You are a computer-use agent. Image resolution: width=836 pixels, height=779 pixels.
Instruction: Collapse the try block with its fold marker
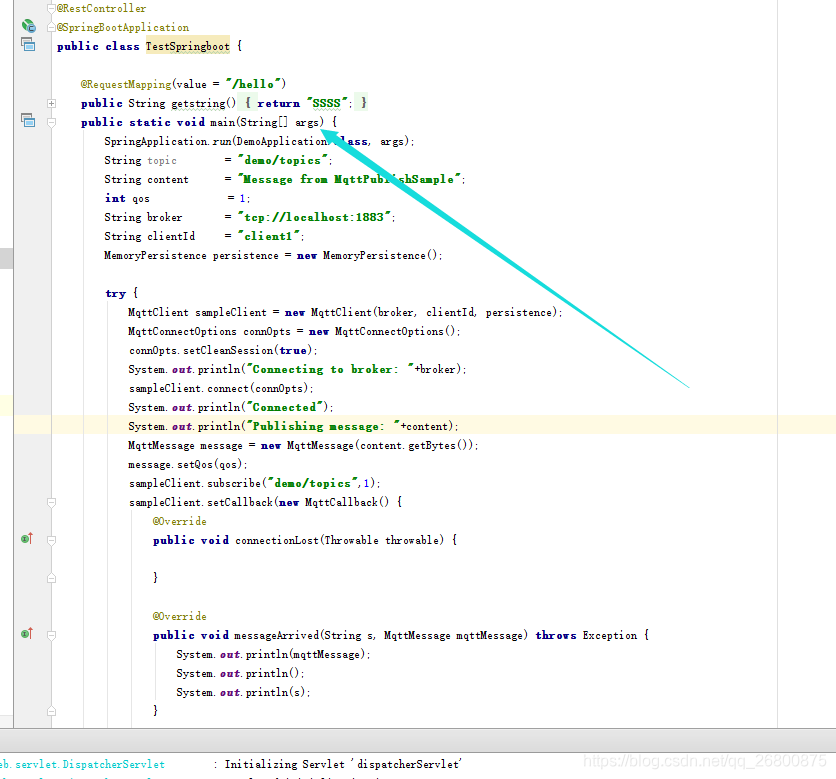pyautogui.click(x=51, y=293)
